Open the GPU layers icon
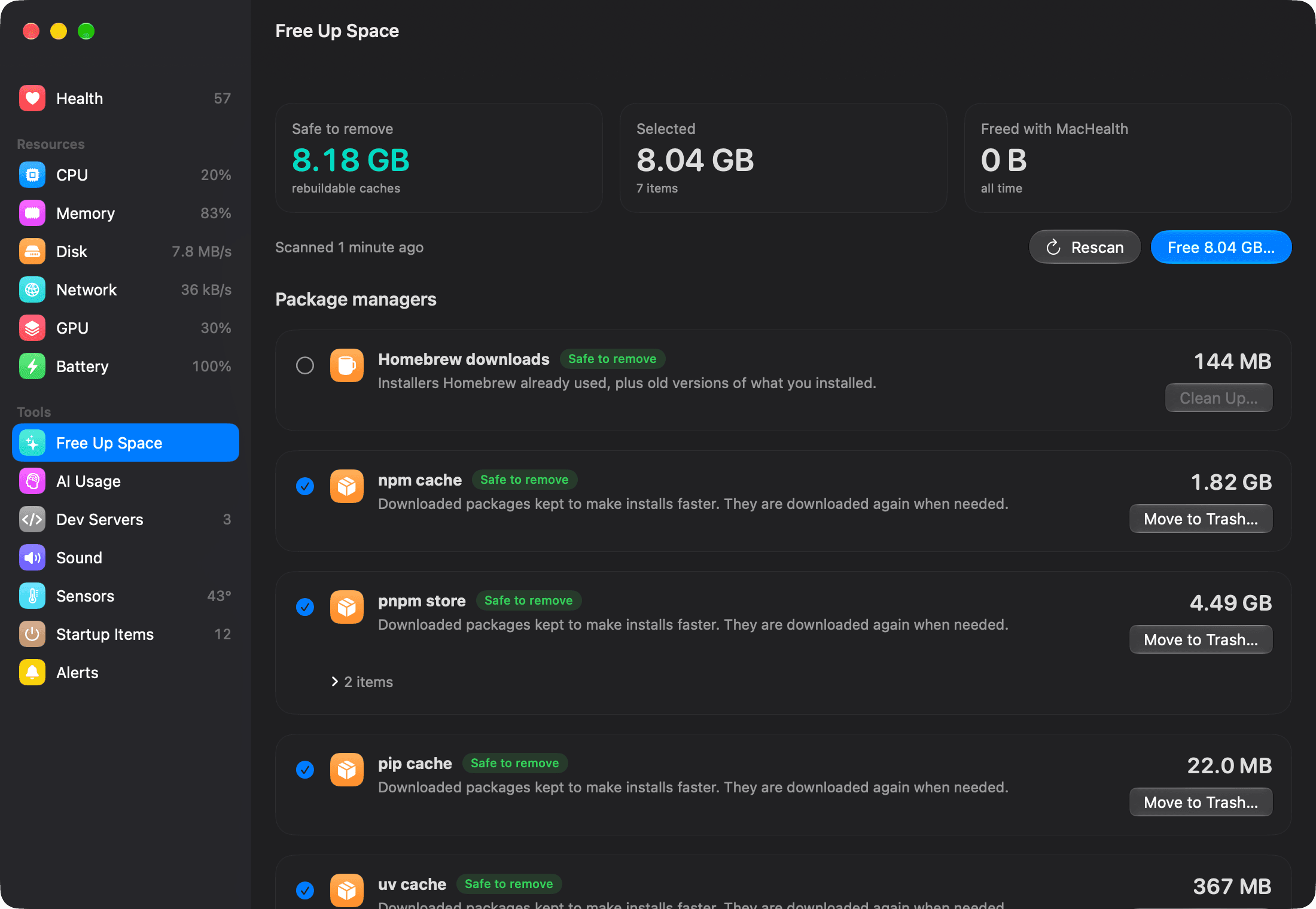The width and height of the screenshot is (1316, 909). 32,328
